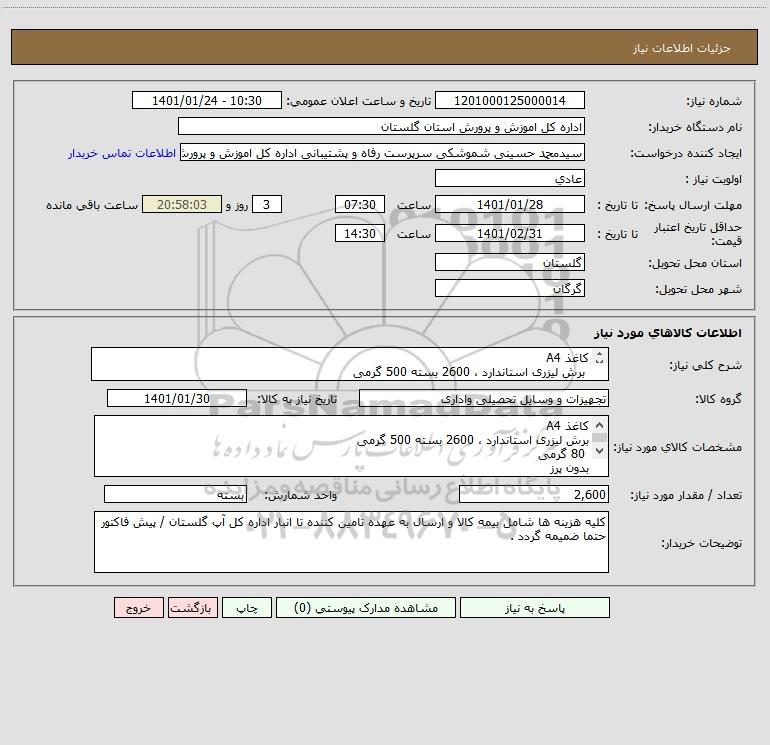Click the شهر محل تحویل label
Screen dimensions: 770x745
click(x=698, y=289)
